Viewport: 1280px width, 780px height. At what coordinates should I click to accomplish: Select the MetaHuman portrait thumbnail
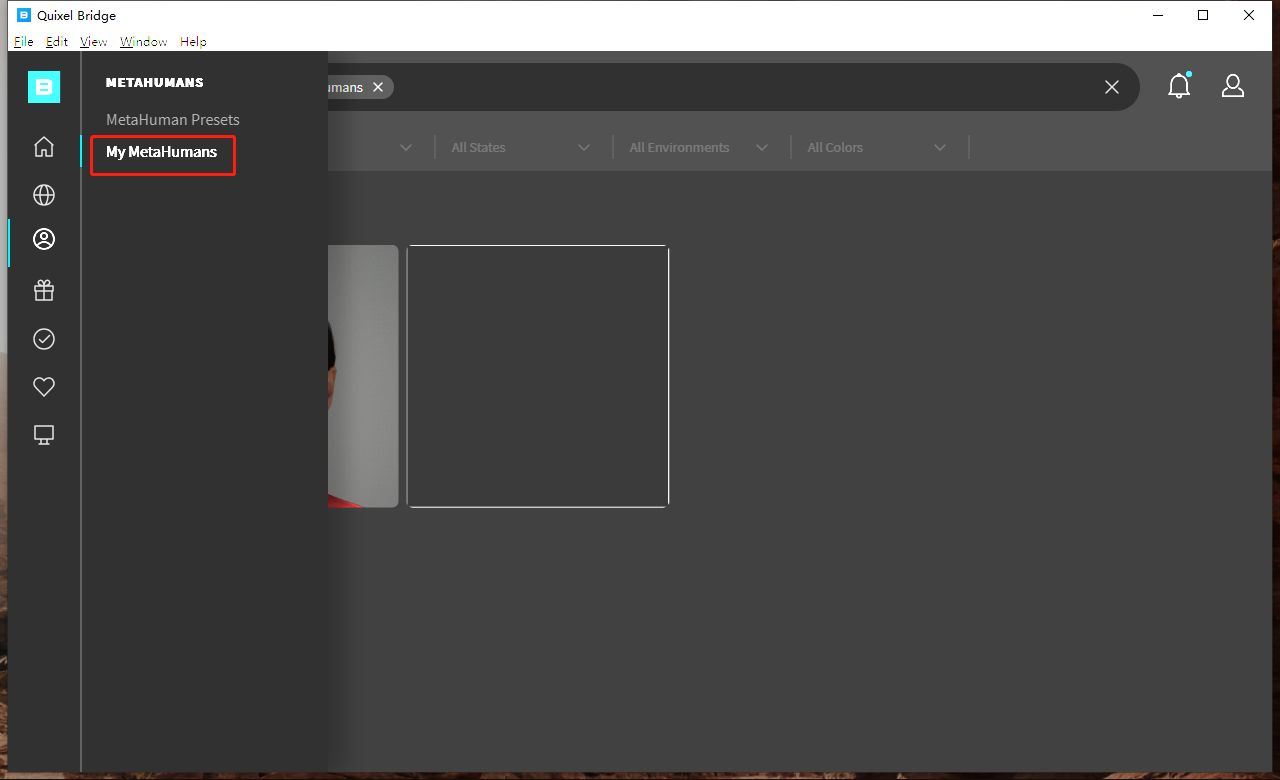[363, 376]
